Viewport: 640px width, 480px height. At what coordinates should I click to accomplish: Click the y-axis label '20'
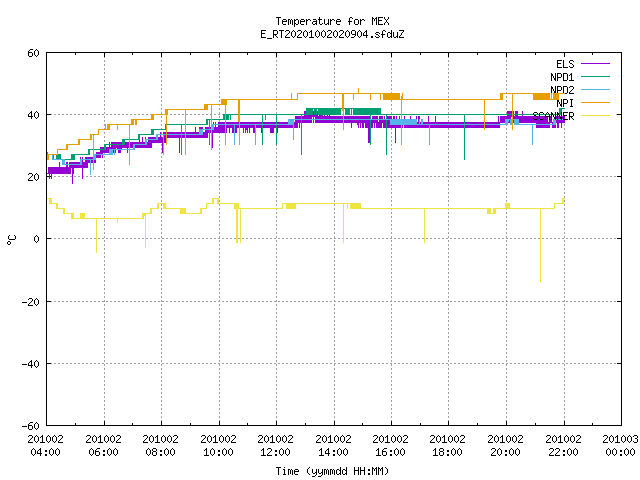[x=33, y=177]
